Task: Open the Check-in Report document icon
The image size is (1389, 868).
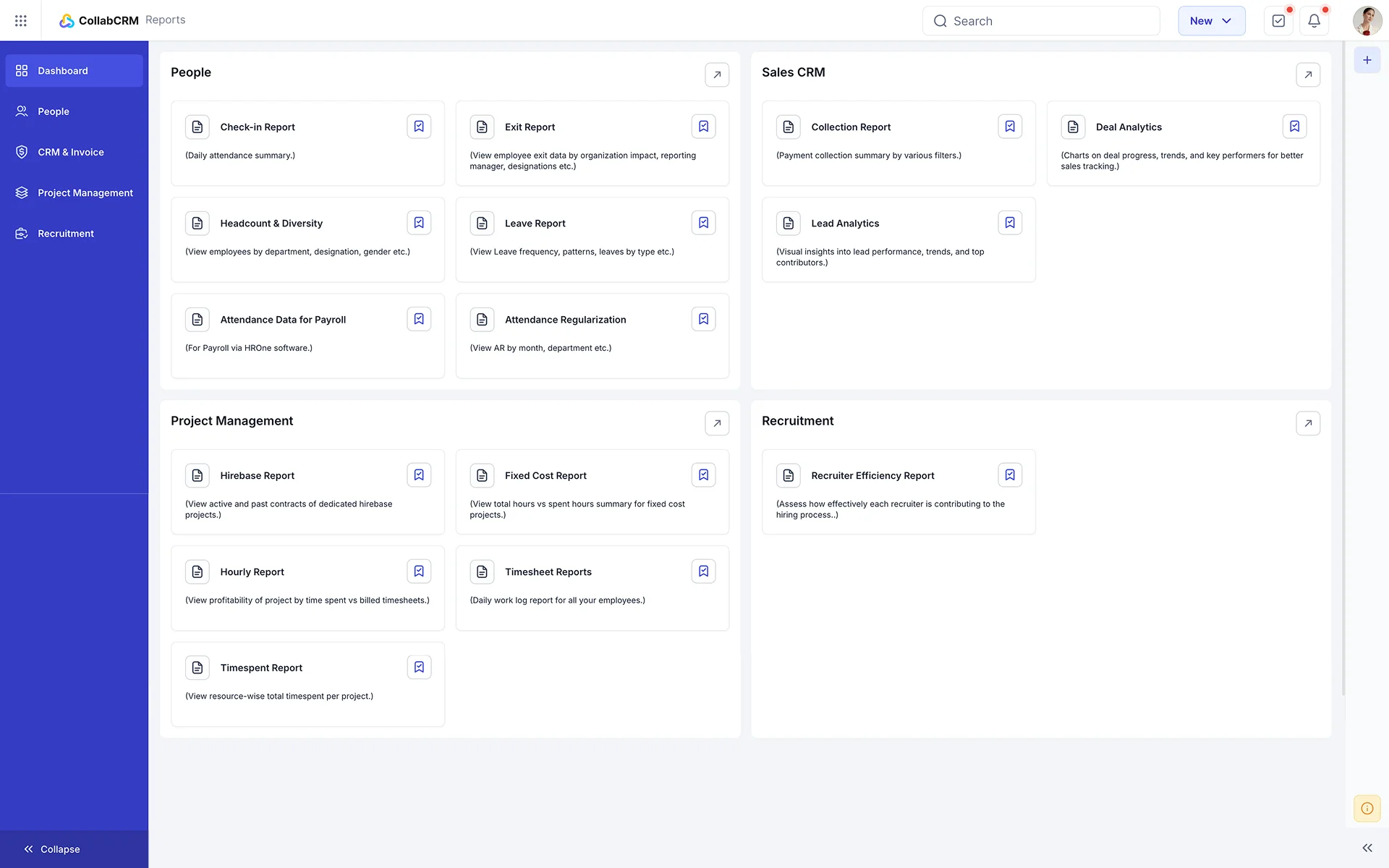Action: (197, 127)
